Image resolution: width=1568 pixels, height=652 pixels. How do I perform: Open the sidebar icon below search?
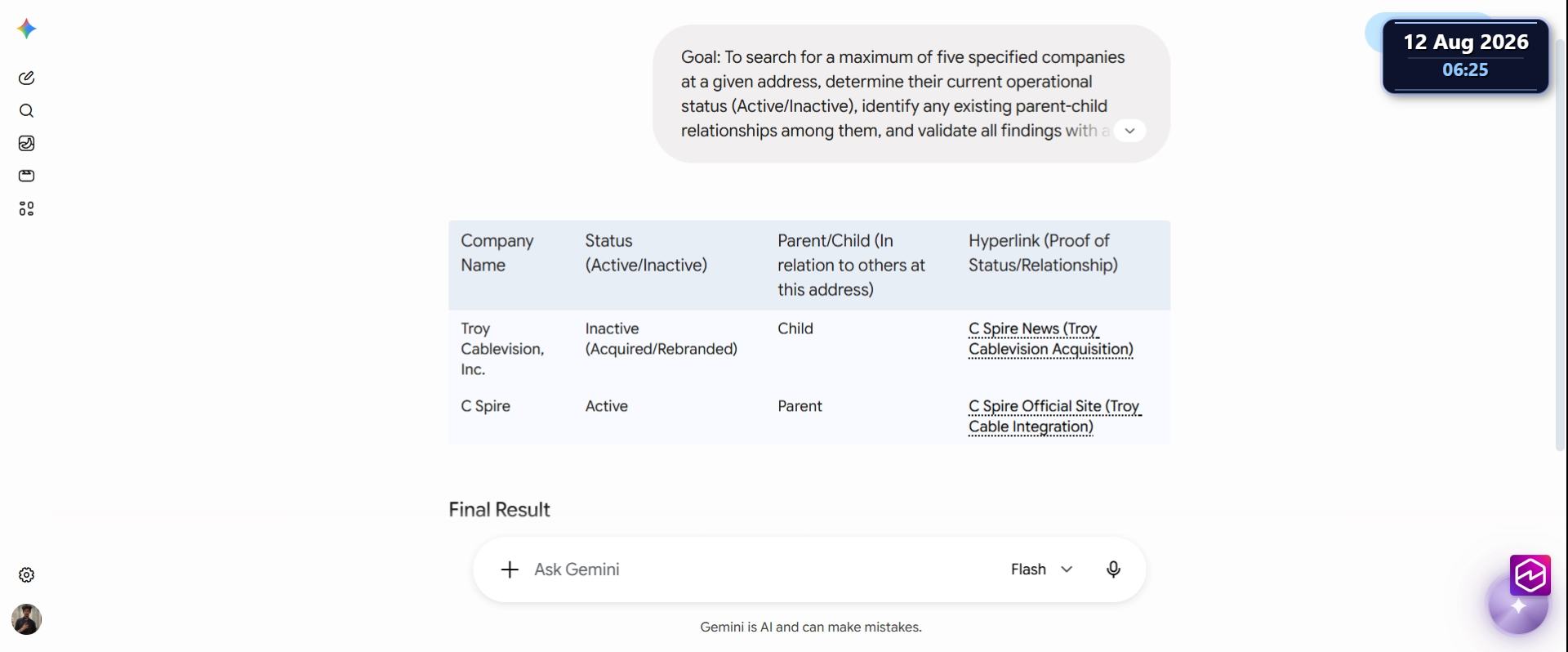click(26, 144)
